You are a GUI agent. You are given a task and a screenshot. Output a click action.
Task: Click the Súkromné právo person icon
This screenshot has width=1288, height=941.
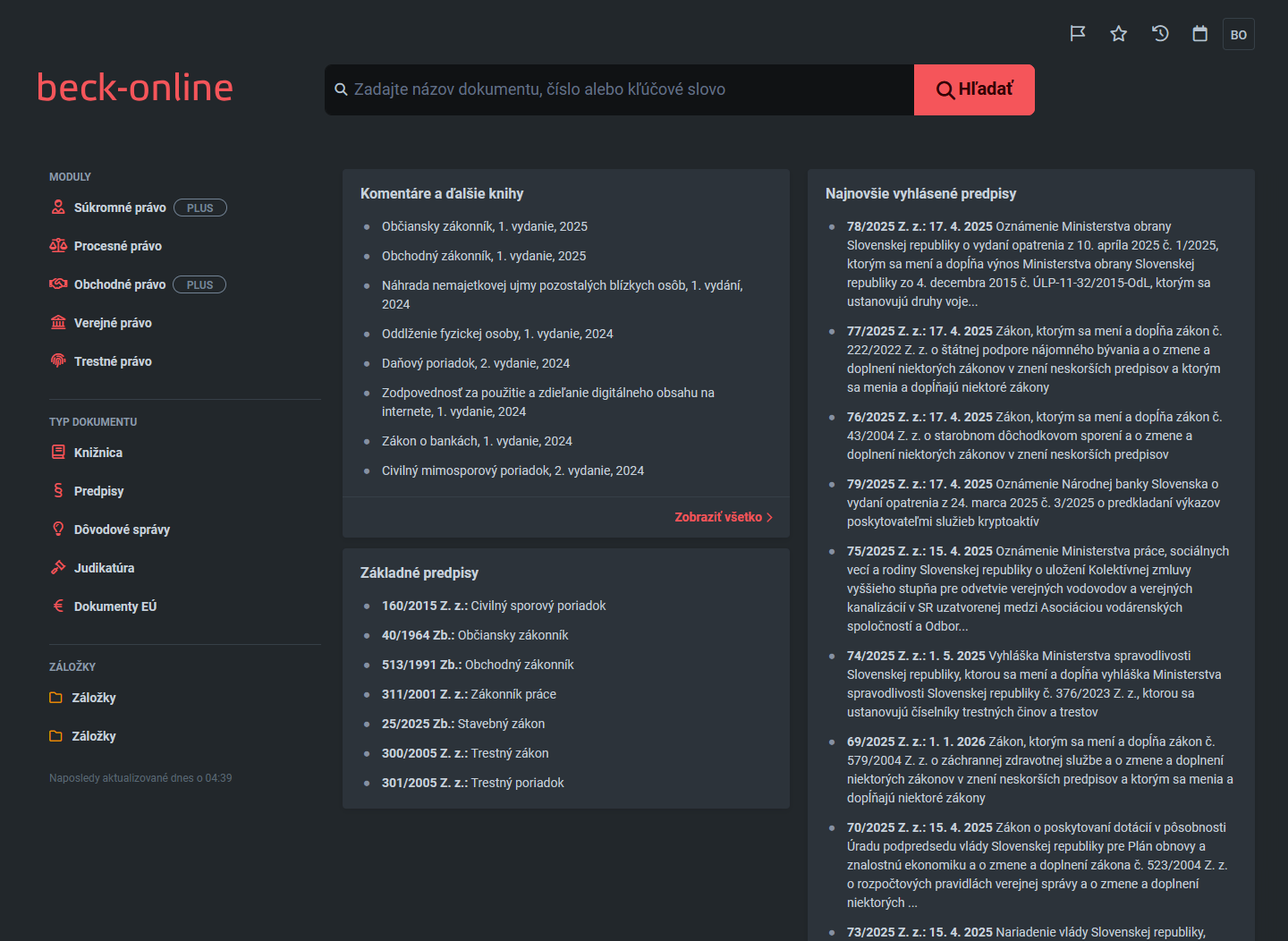click(x=58, y=208)
